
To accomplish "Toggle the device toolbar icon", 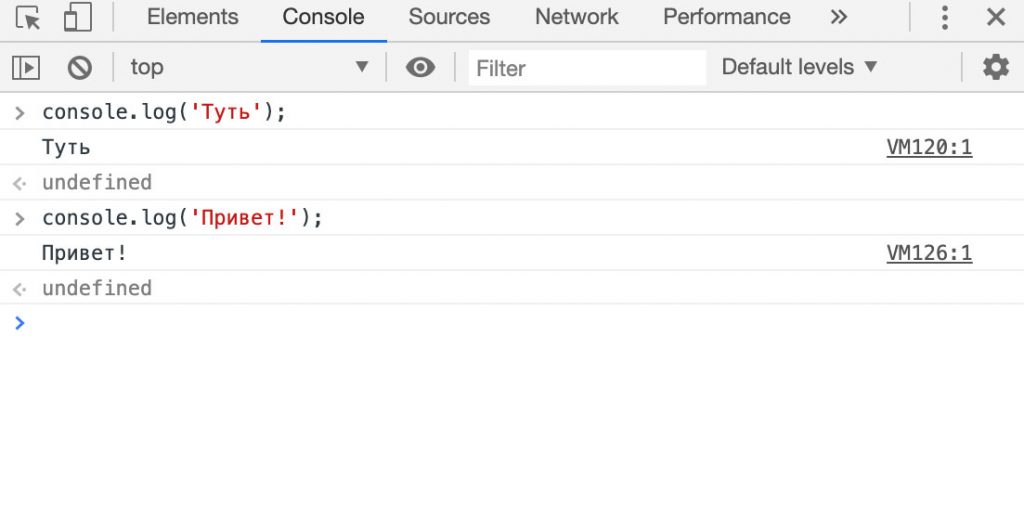I will tap(77, 18).
